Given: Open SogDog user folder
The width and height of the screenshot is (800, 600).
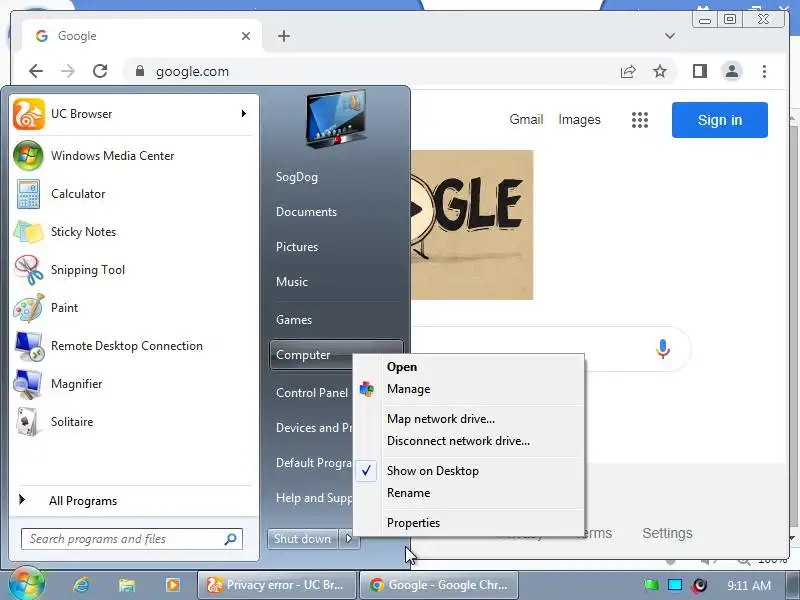Looking at the screenshot, I should pos(297,177).
